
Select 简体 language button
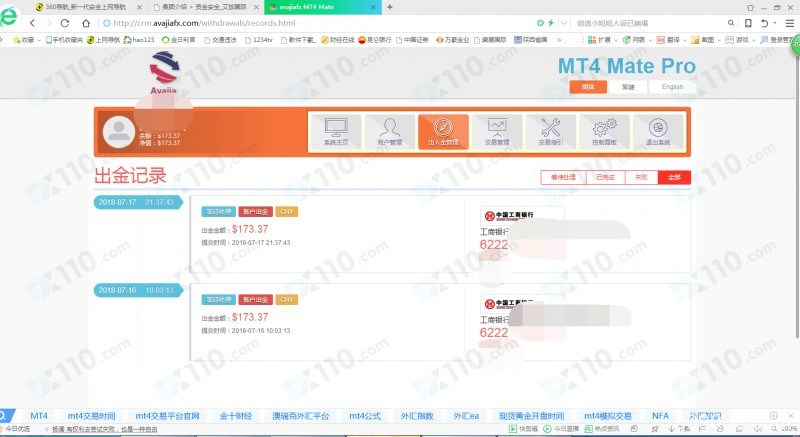click(588, 87)
